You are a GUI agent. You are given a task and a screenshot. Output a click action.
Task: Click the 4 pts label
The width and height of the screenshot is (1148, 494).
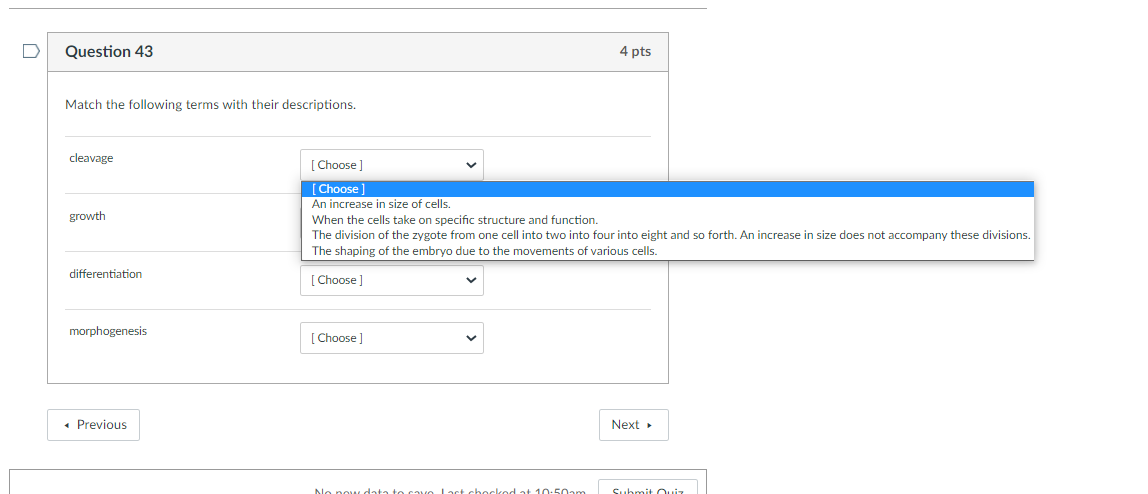click(635, 52)
